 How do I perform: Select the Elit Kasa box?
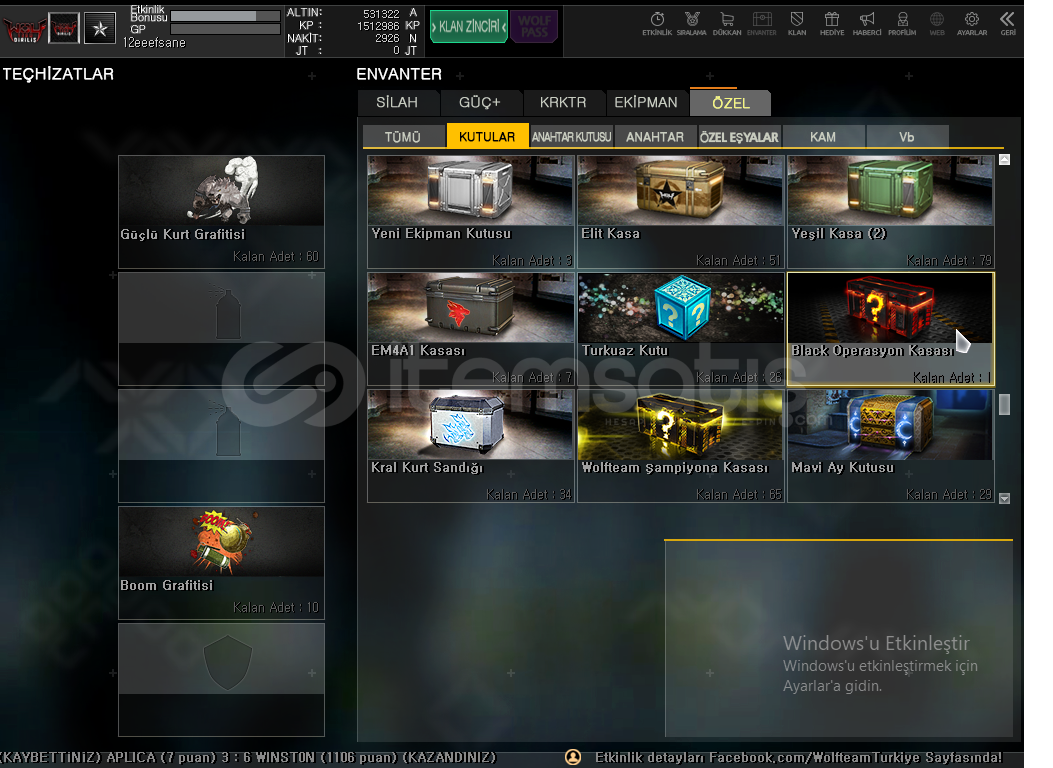680,212
